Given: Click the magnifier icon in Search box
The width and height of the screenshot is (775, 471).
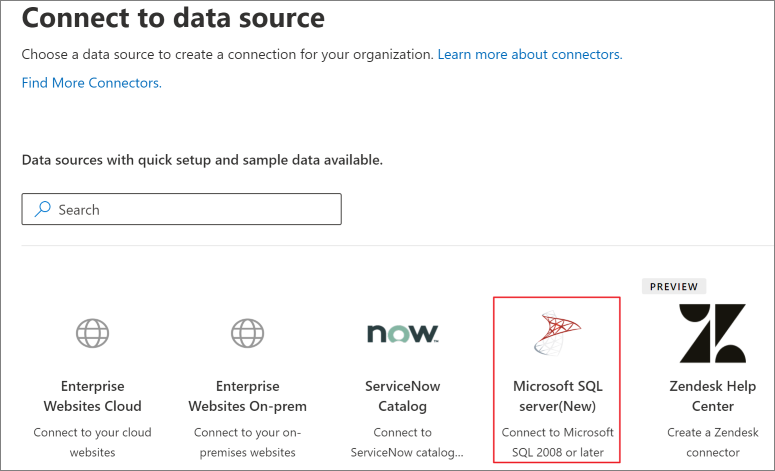Looking at the screenshot, I should [x=43, y=209].
